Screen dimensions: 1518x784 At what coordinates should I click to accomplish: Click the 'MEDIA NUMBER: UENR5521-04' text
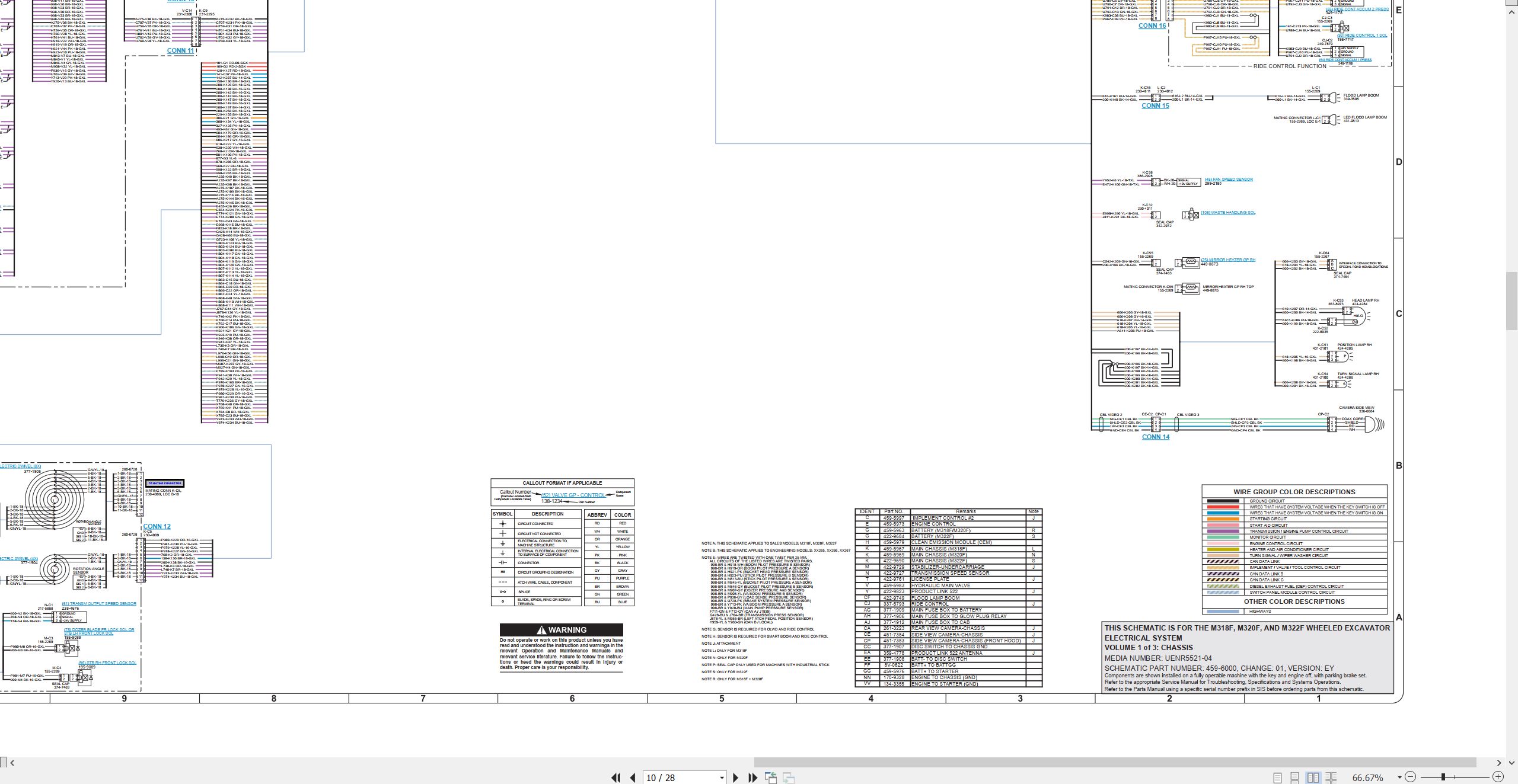tap(1158, 658)
